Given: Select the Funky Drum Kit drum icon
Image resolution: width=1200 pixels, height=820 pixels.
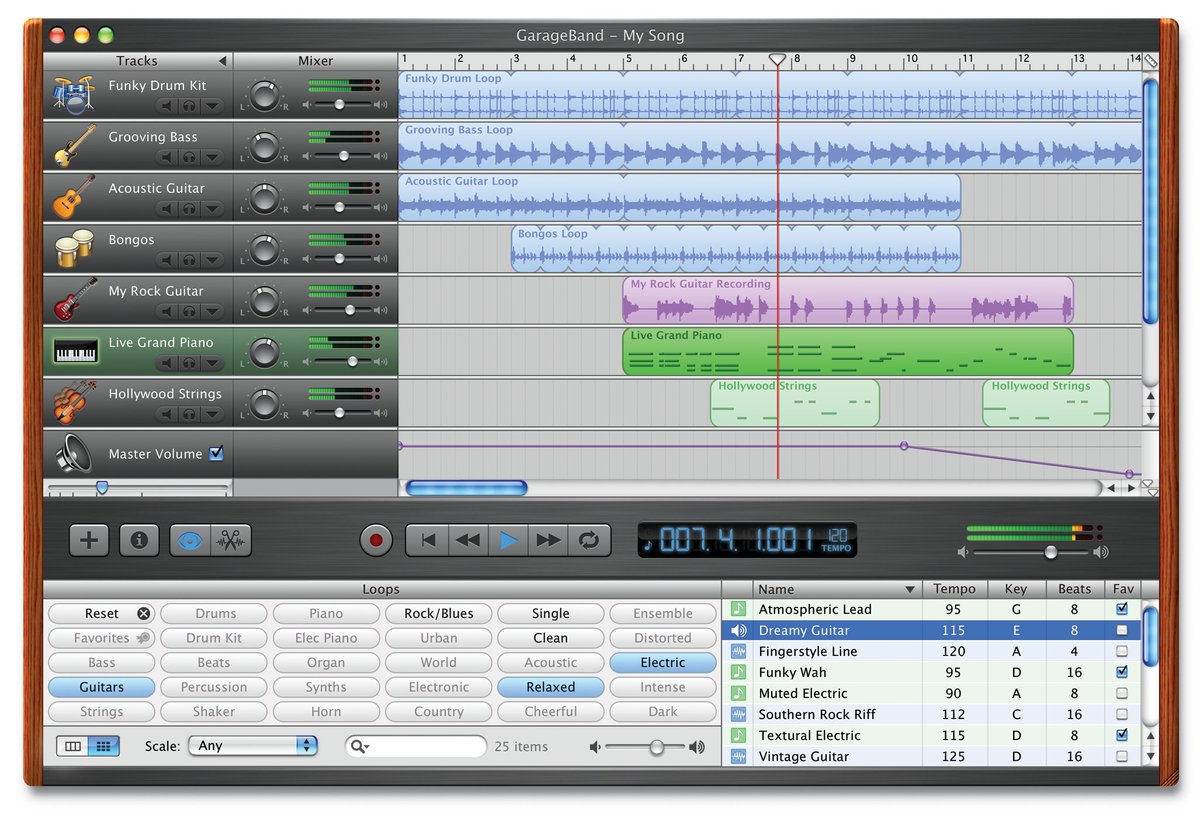Looking at the screenshot, I should (74, 95).
